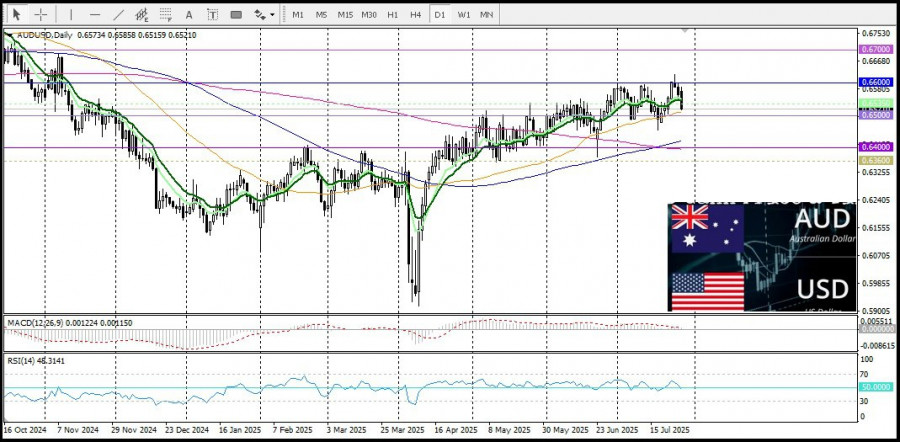Switch chart to M1 timeframe
The width and height of the screenshot is (900, 442).
pyautogui.click(x=297, y=14)
